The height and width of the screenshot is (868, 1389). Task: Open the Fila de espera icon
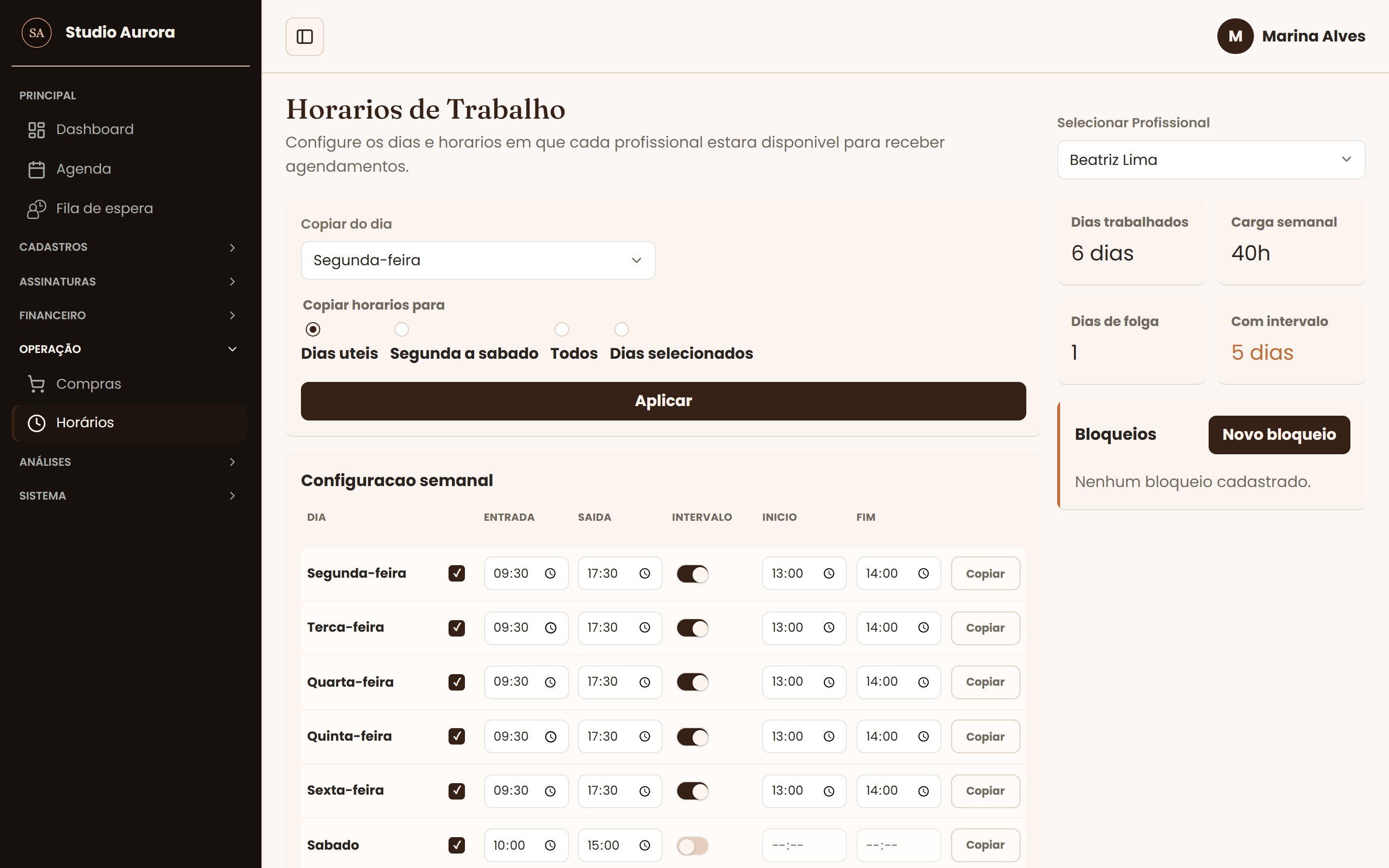[x=37, y=209]
